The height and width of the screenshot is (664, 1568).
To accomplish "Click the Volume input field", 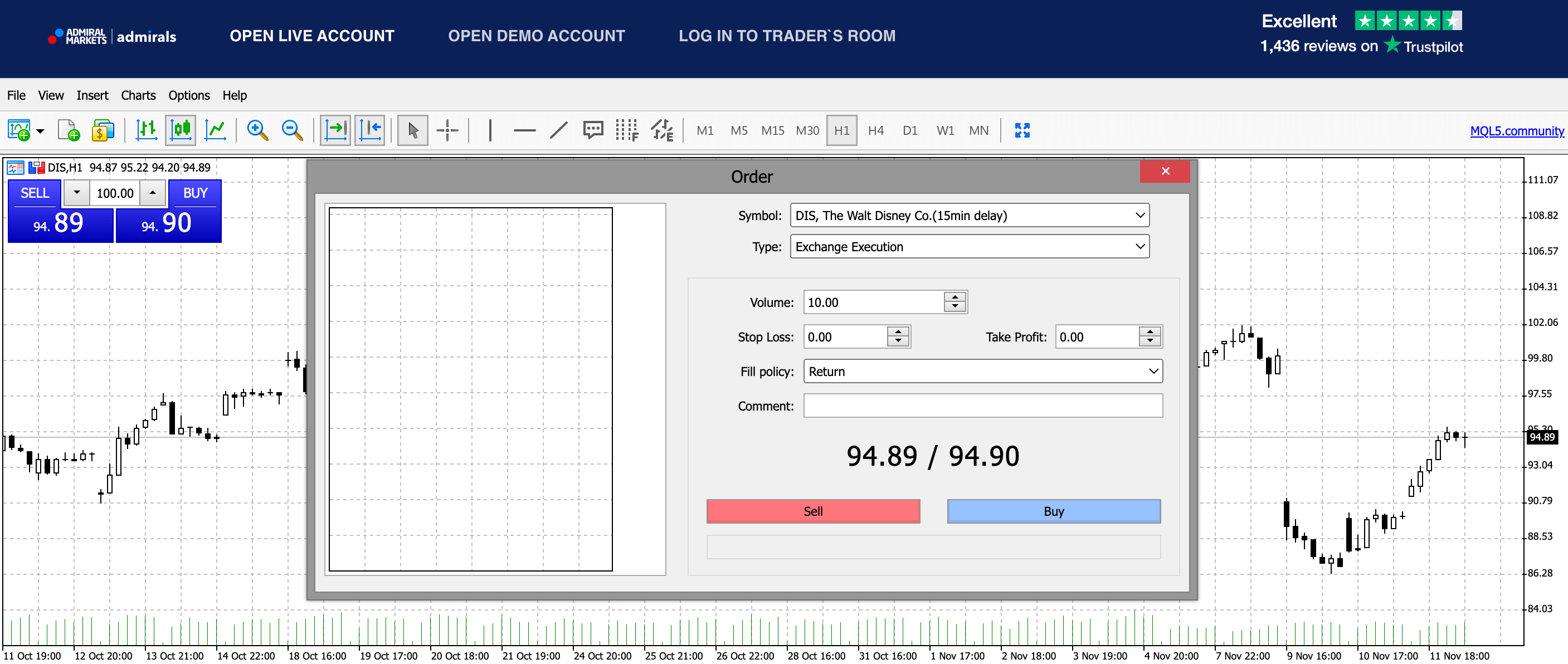I will (874, 302).
